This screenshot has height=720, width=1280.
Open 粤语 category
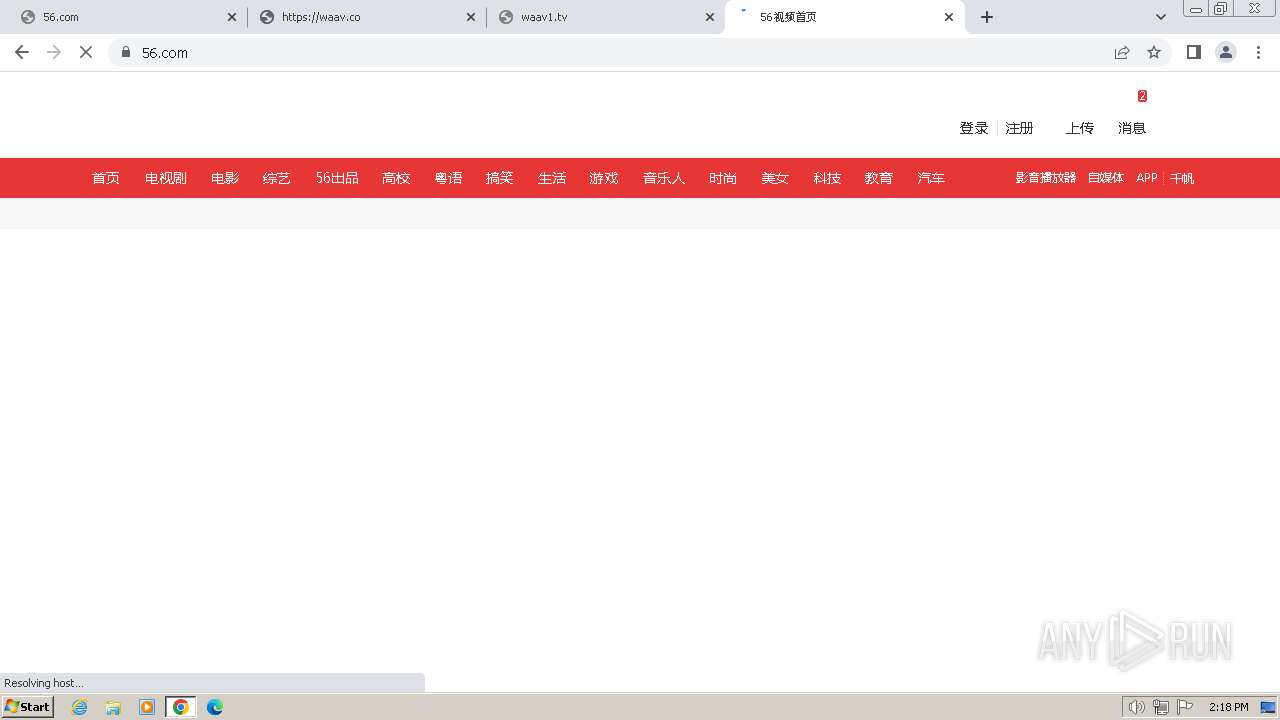click(448, 178)
